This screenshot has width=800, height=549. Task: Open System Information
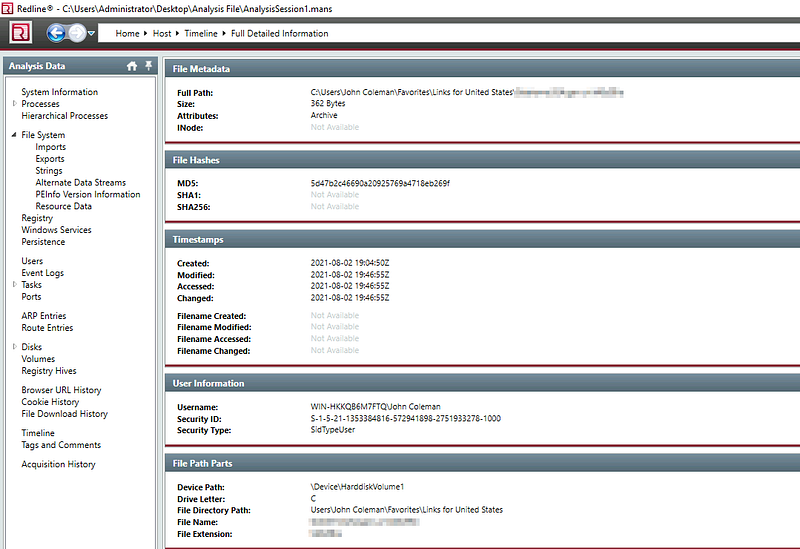click(59, 92)
